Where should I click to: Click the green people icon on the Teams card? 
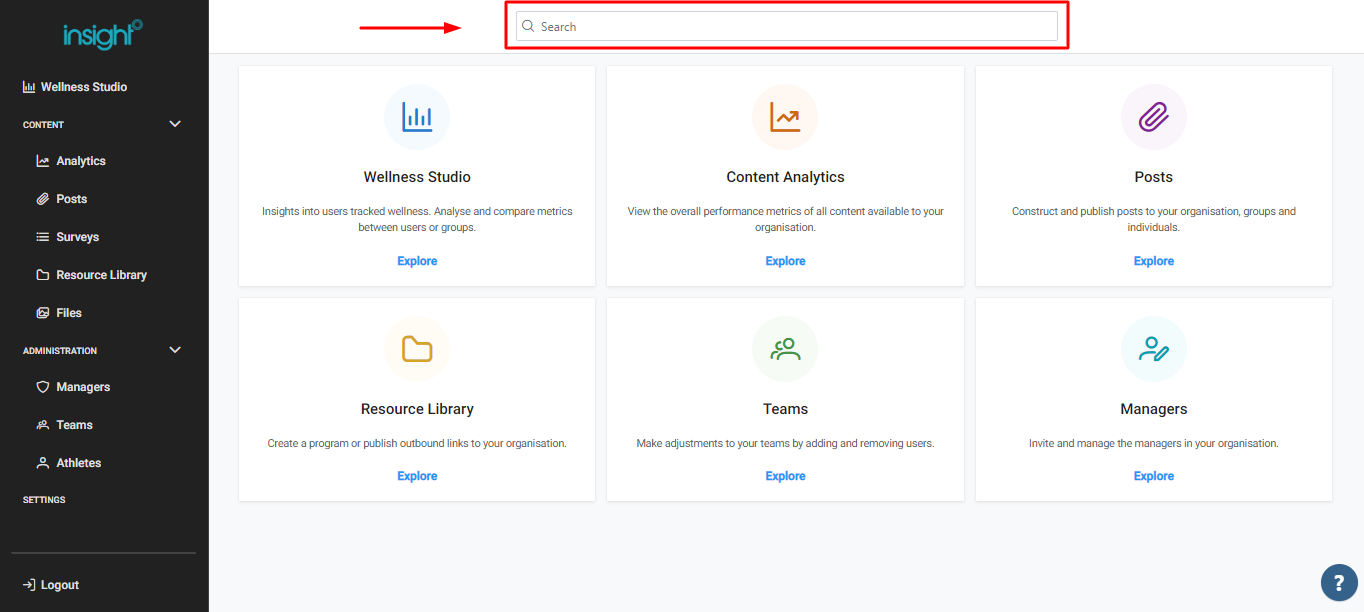coord(785,349)
